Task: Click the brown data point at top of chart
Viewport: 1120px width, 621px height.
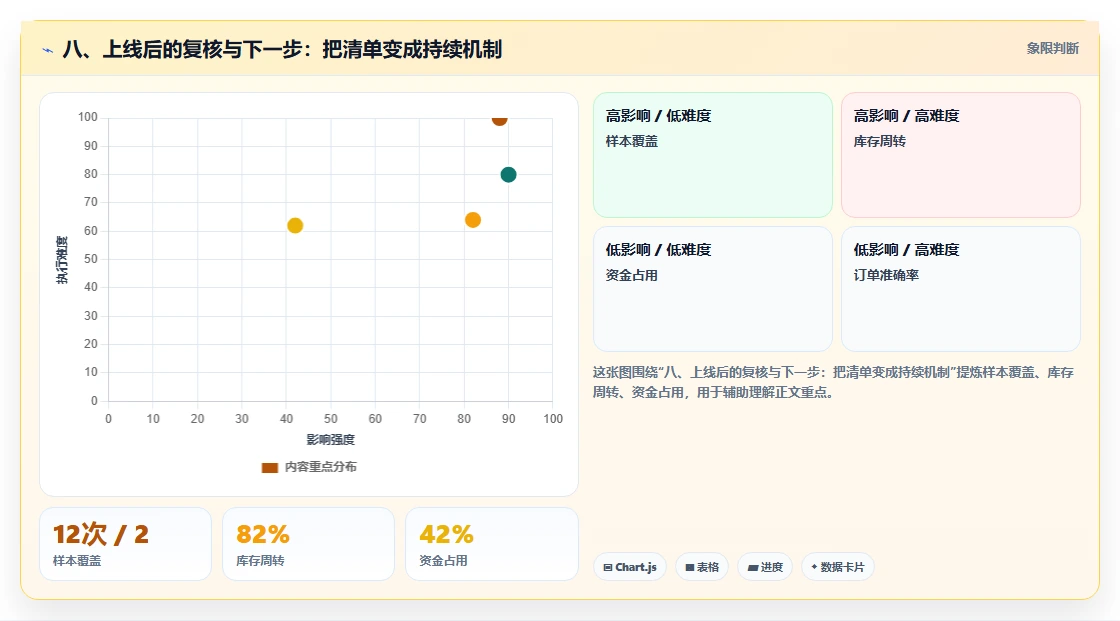Action: pyautogui.click(x=499, y=119)
